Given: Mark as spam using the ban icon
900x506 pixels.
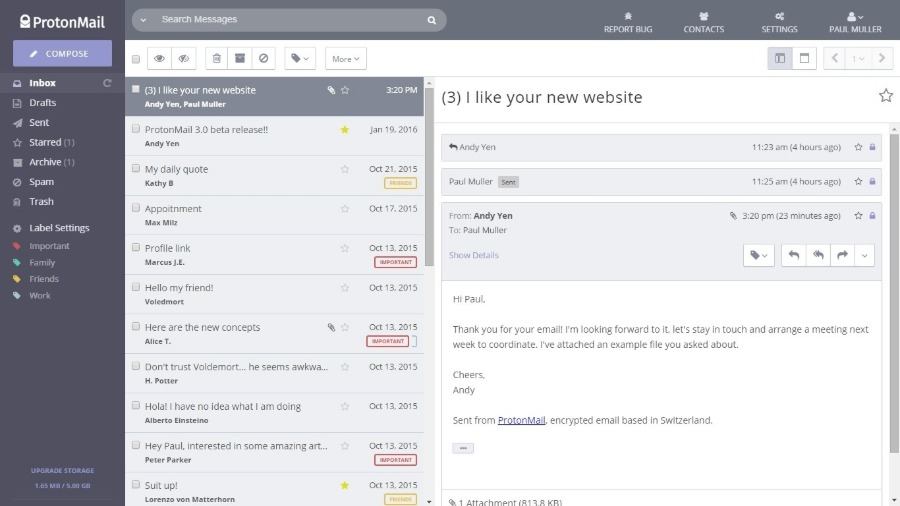Looking at the screenshot, I should 263,59.
